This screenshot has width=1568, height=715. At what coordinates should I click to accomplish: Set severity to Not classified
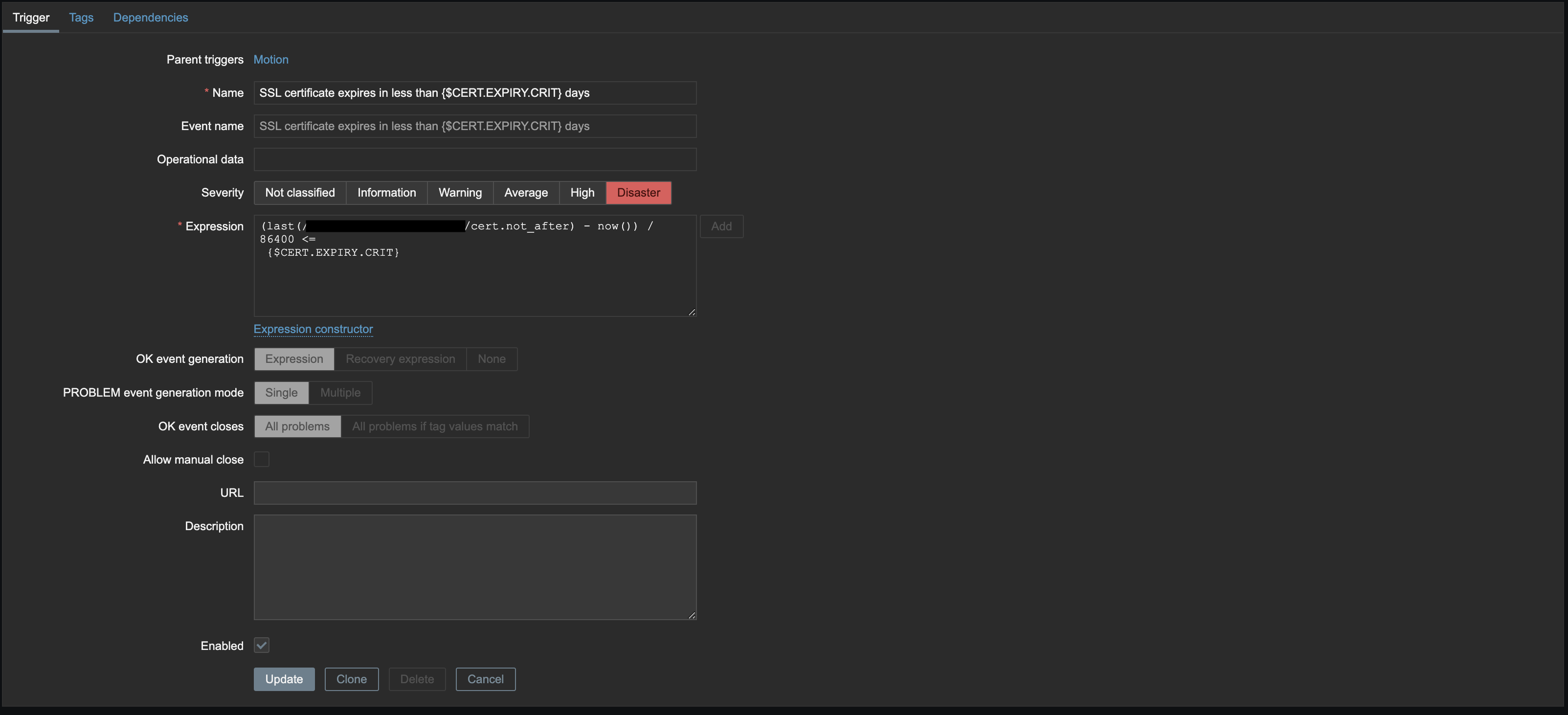(299, 192)
